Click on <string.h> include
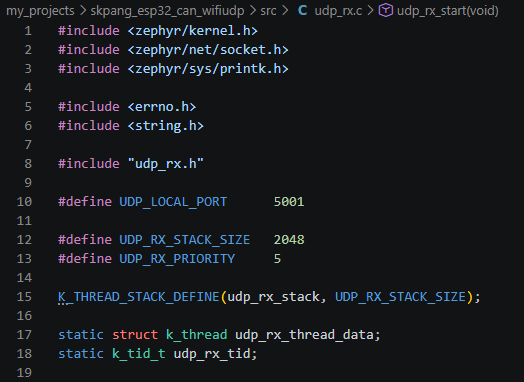This screenshot has width=524, height=382. [166, 126]
